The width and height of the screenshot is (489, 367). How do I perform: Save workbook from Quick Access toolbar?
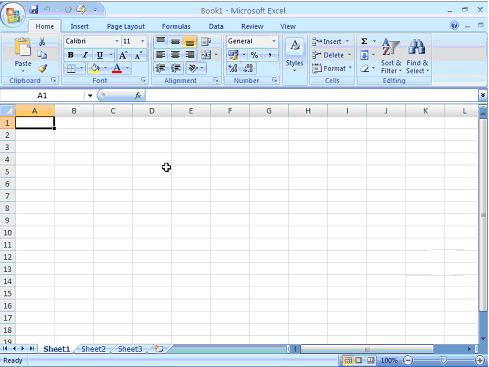(x=34, y=10)
